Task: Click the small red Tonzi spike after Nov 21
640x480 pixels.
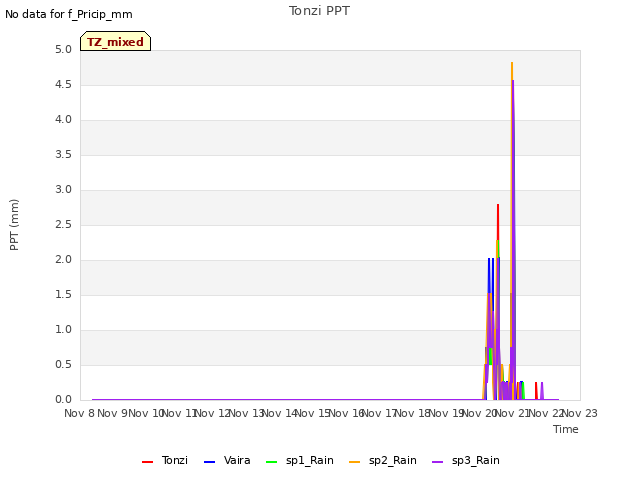Action: [536, 390]
